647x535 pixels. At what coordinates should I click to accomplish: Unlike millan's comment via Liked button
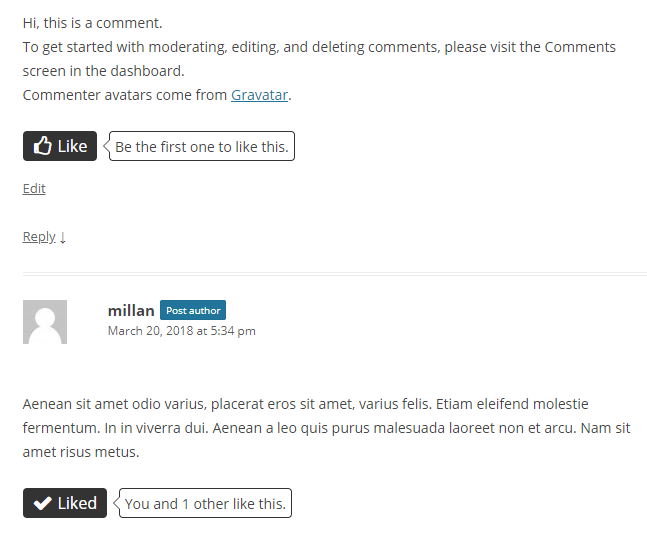tap(65, 503)
